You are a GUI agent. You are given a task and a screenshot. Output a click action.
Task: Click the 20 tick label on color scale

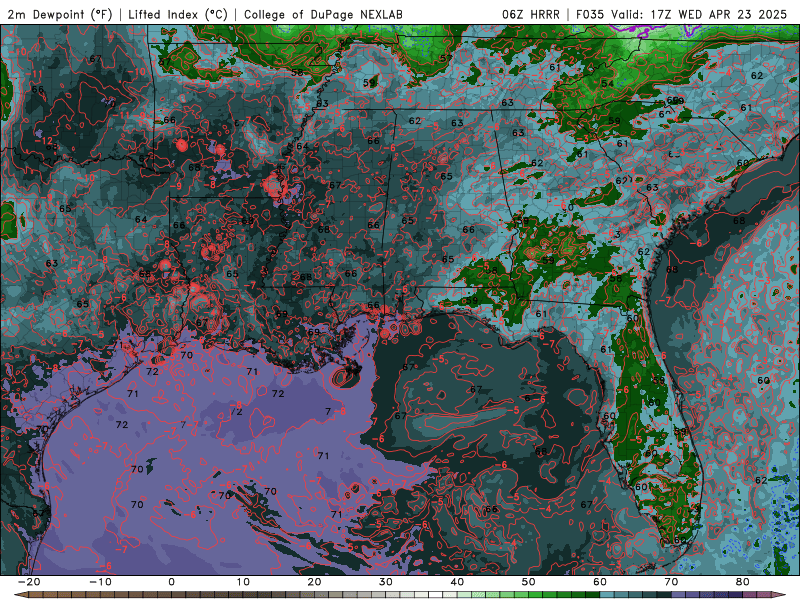(x=314, y=582)
